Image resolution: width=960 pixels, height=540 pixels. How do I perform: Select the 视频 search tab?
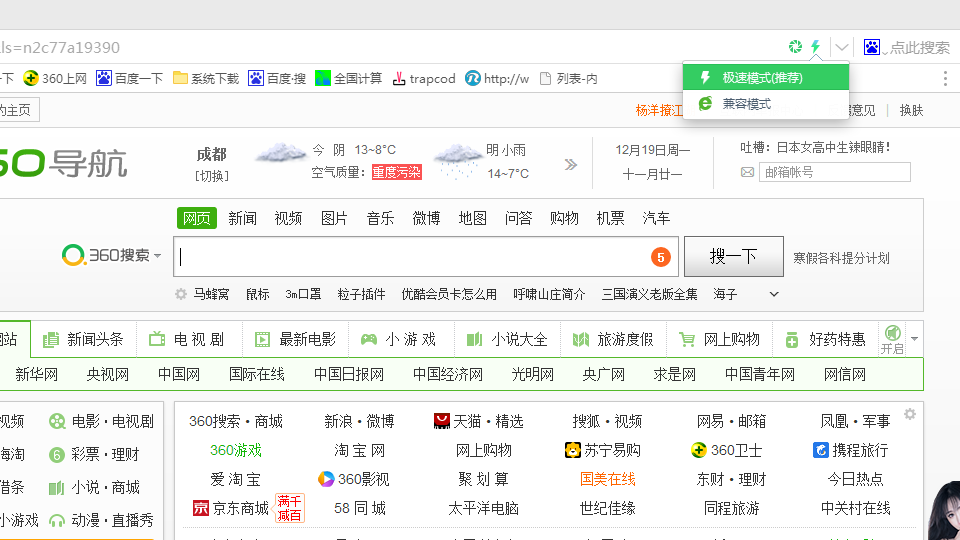coord(288,218)
